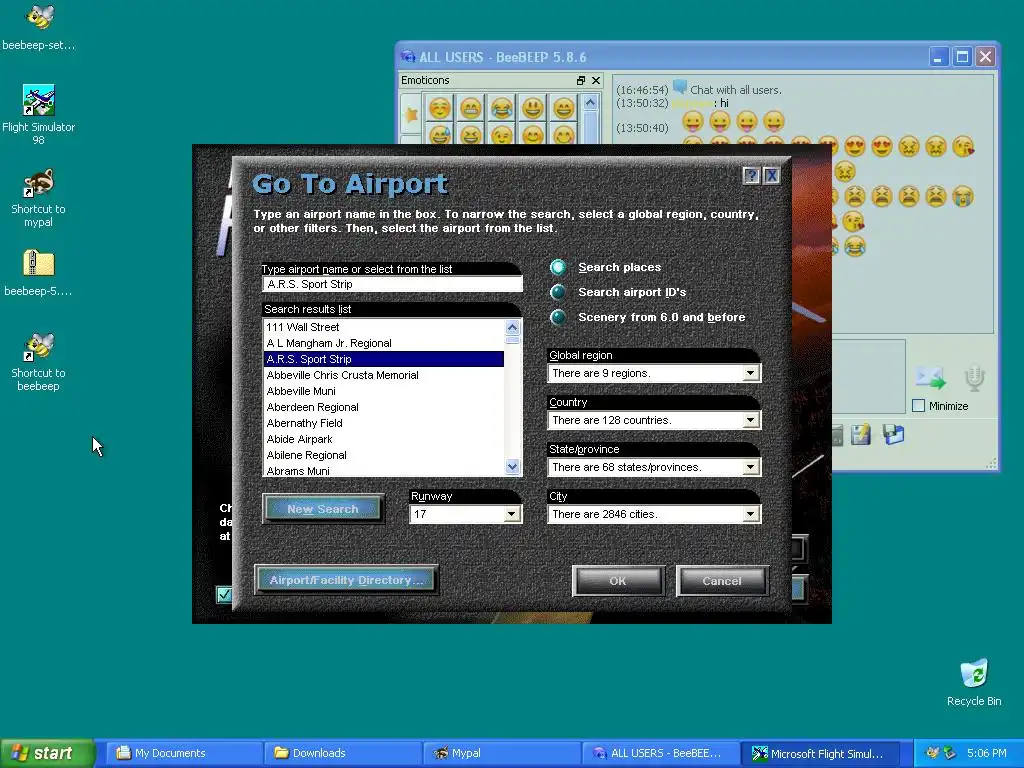1024x768 pixels.
Task: Select Abbeville Muni in results
Action: pos(384,391)
